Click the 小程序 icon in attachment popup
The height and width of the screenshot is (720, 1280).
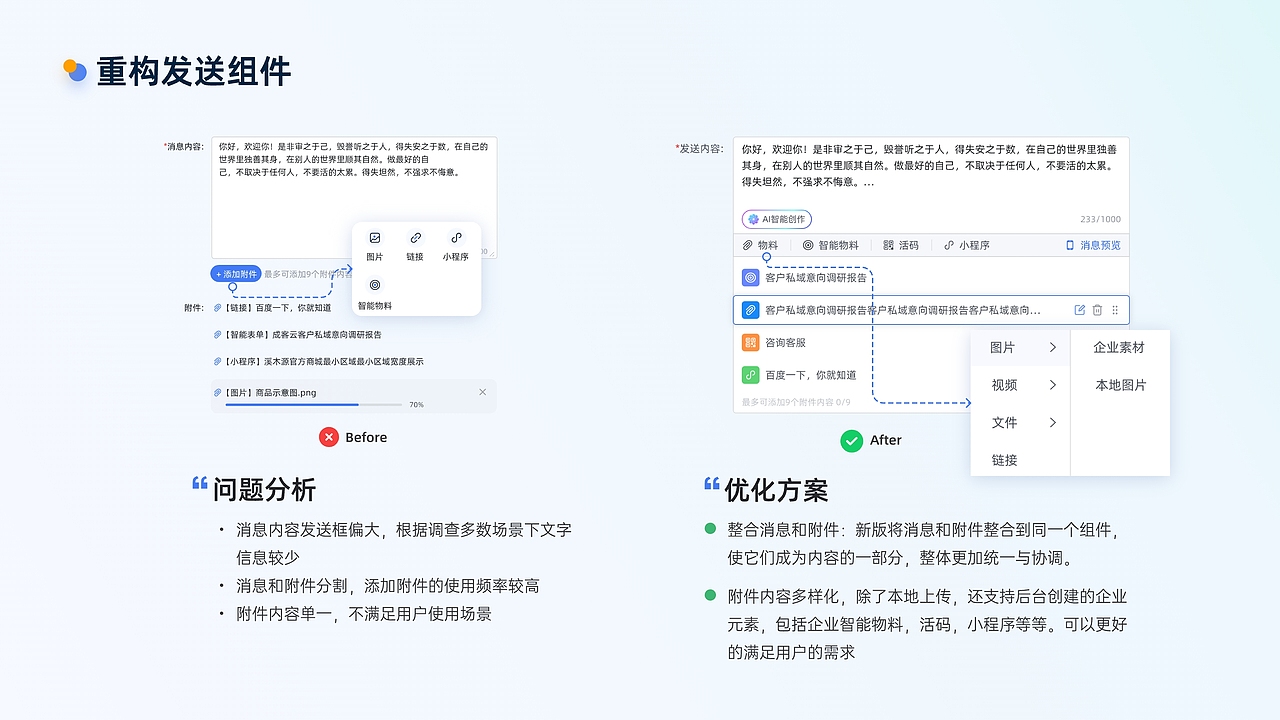pos(456,238)
